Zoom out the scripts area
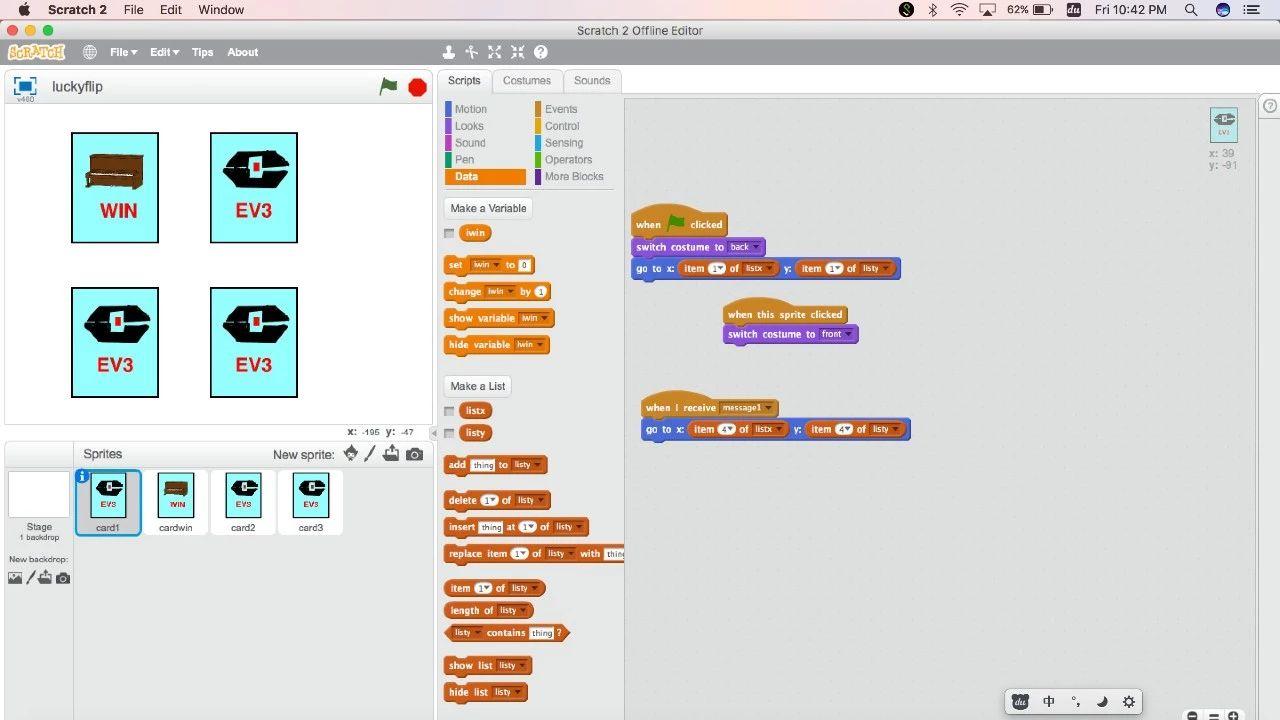Image resolution: width=1280 pixels, height=720 pixels. click(x=1192, y=716)
